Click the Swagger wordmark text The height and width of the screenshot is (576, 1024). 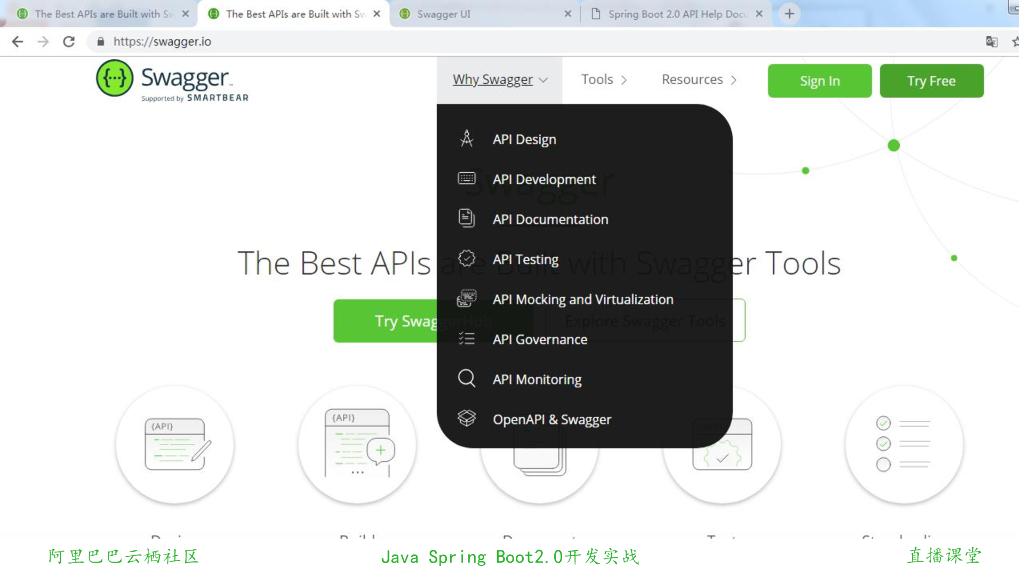click(185, 78)
